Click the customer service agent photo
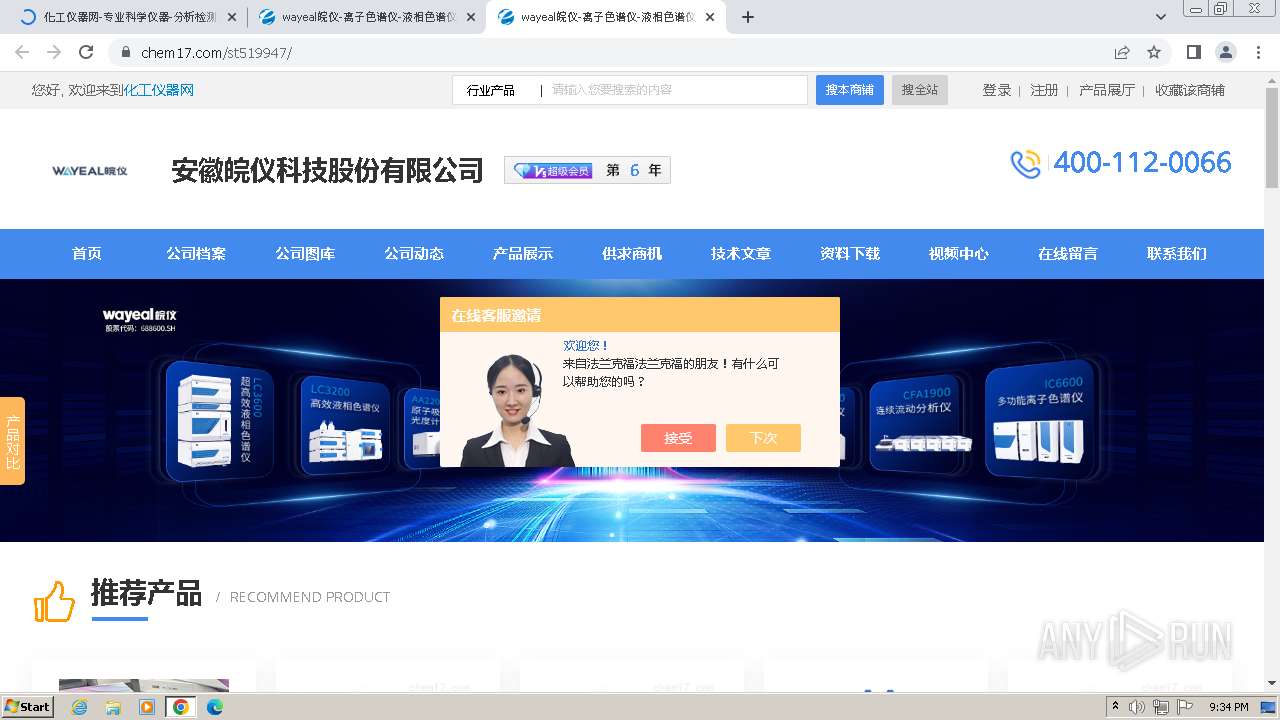1280x720 pixels. pyautogui.click(x=516, y=409)
